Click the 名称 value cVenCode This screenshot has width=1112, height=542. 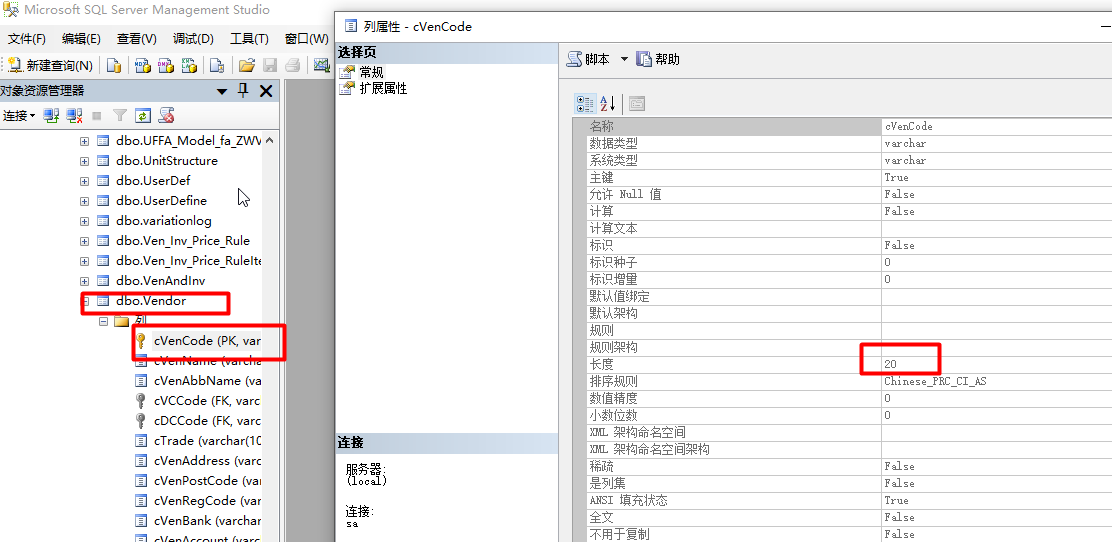coord(908,126)
